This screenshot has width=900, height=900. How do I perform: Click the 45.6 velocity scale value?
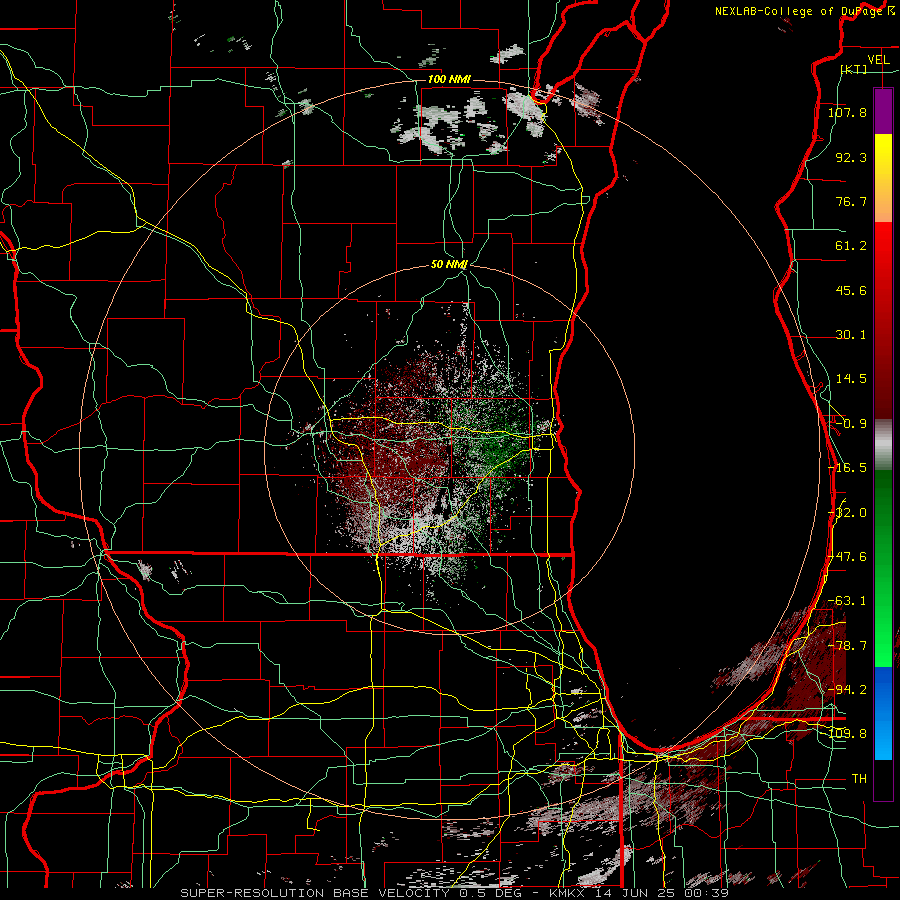851,290
